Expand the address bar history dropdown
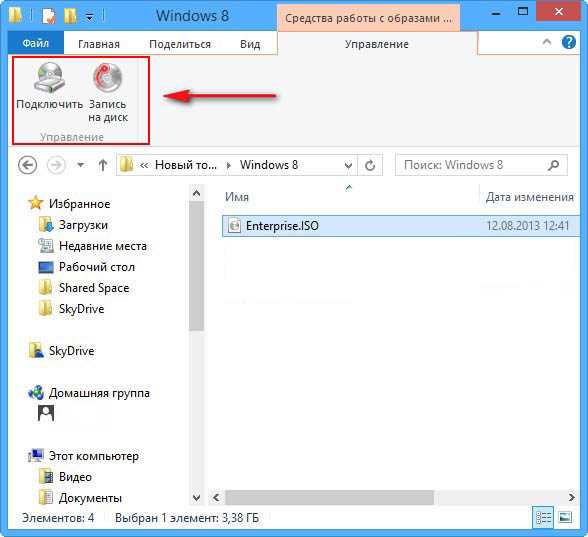The height and width of the screenshot is (537, 588). tap(348, 165)
